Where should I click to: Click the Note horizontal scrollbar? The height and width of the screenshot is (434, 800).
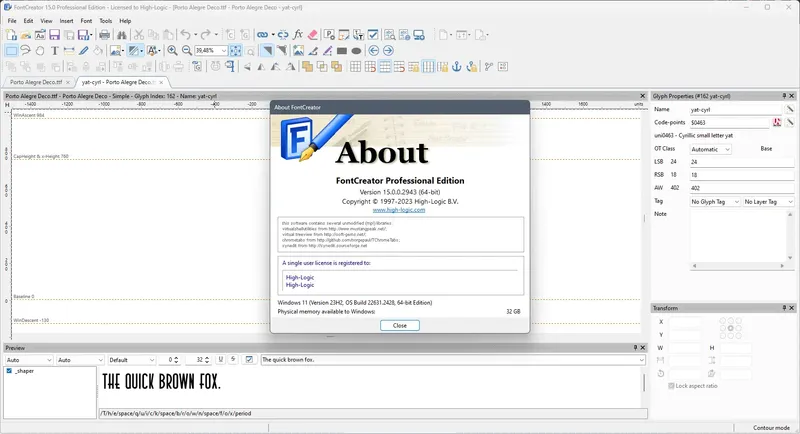[738, 266]
